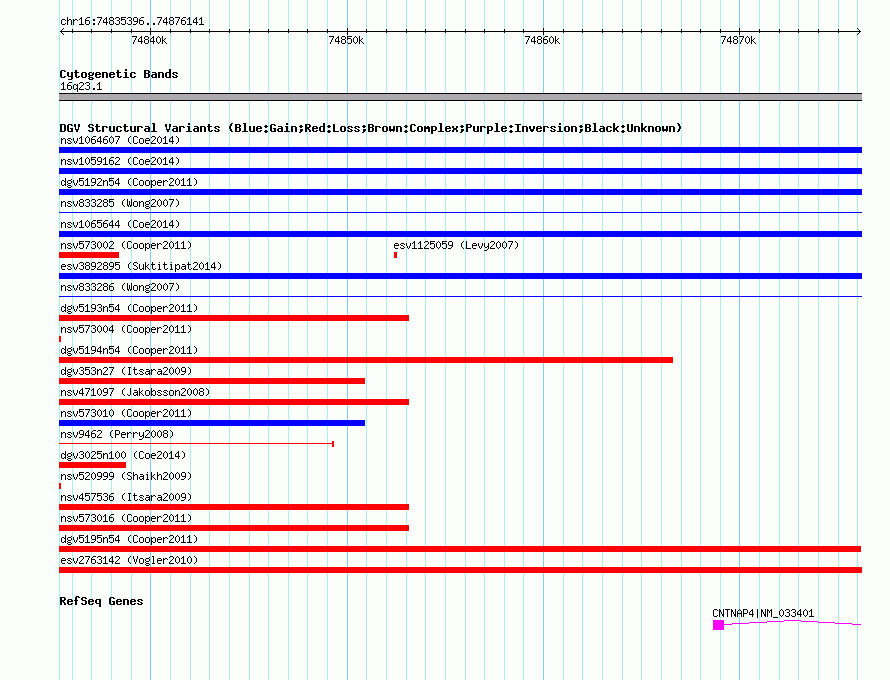890x680 pixels.
Task: Click the 74870k ruler position
Action: [x=738, y=40]
